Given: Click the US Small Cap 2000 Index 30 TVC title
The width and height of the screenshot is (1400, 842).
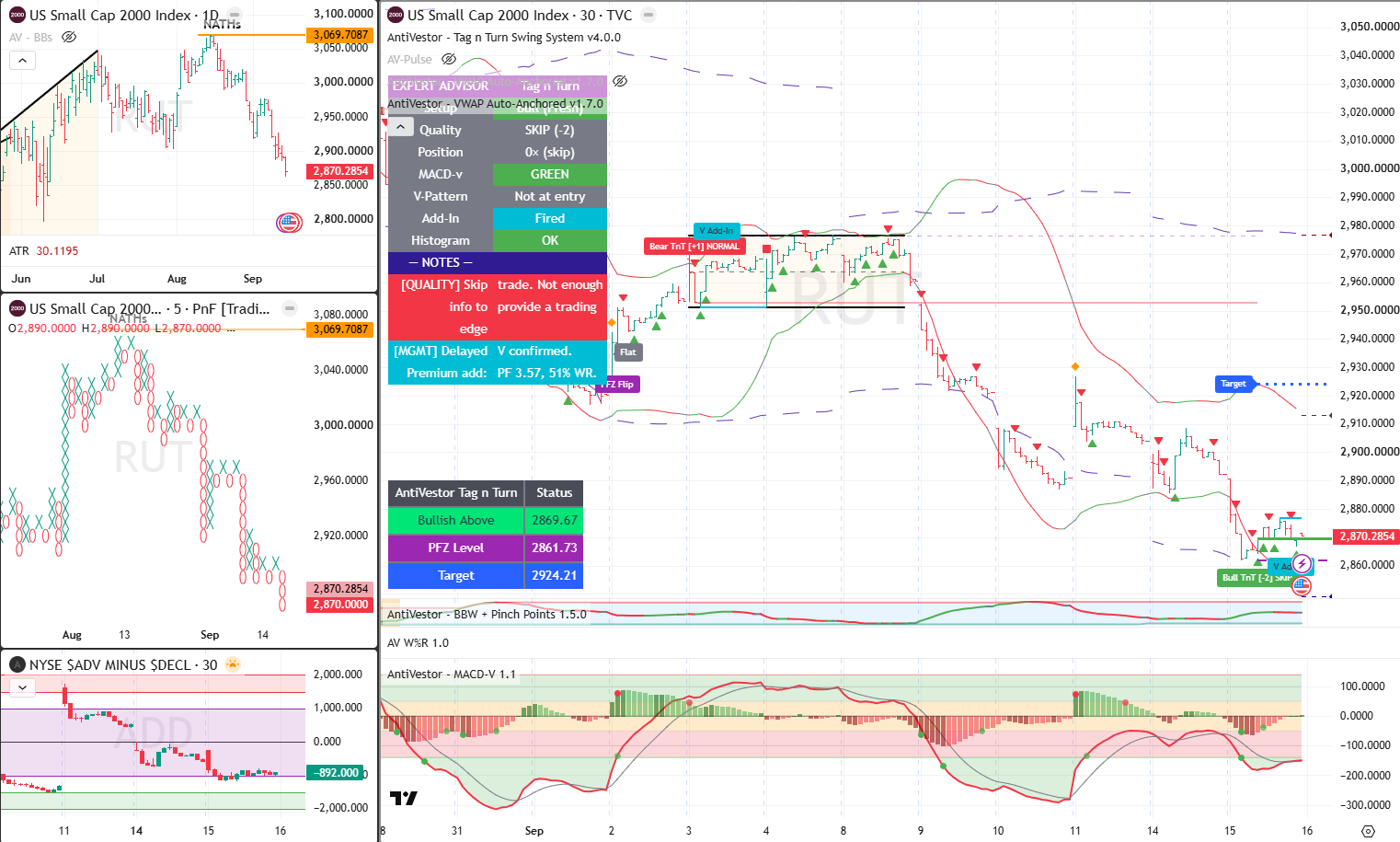Looking at the screenshot, I should click(520, 15).
